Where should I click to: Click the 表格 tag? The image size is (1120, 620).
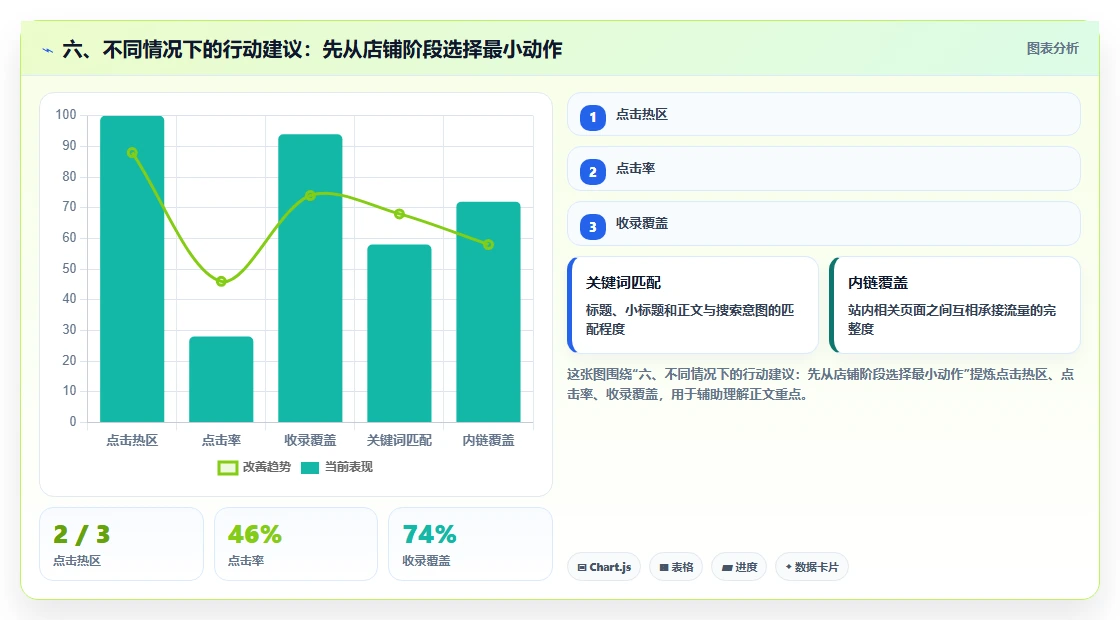(676, 567)
